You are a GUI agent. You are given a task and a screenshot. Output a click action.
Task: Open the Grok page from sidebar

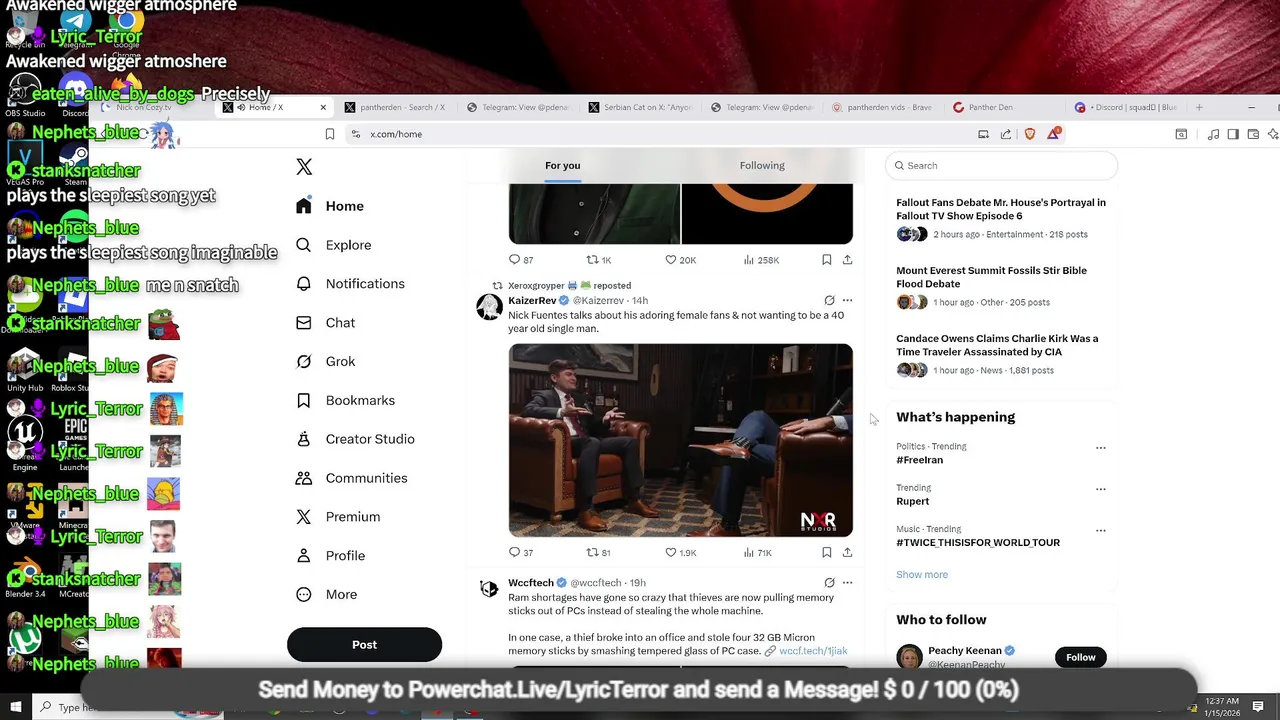(326, 361)
